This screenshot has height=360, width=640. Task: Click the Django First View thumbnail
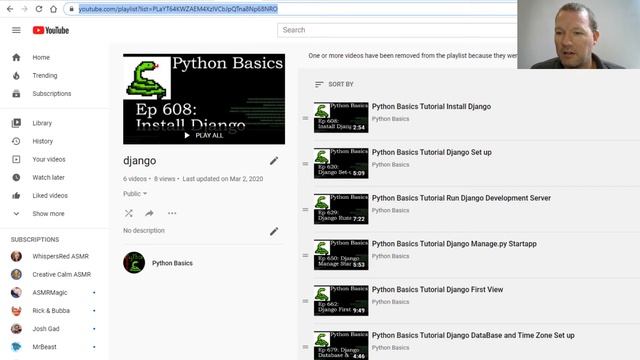pyautogui.click(x=341, y=300)
